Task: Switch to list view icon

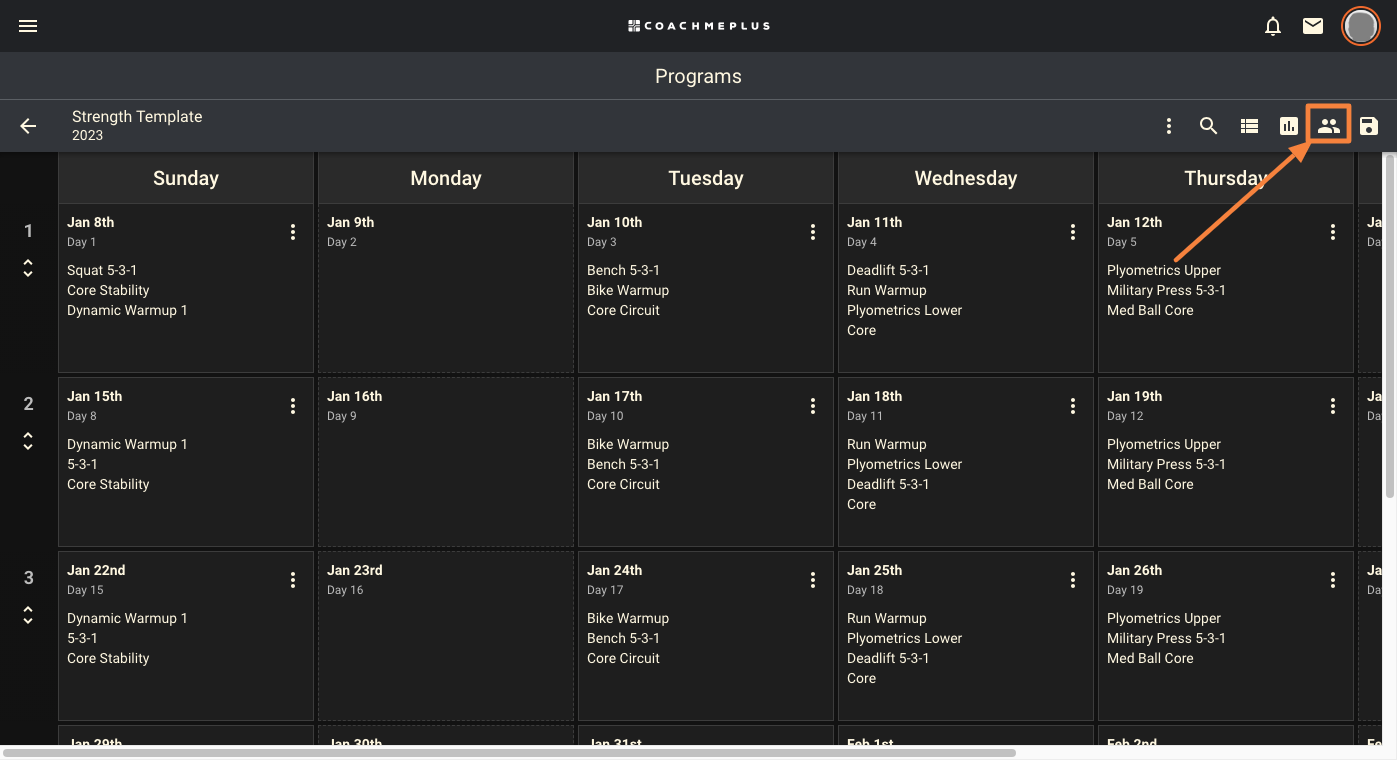Action: pos(1249,126)
